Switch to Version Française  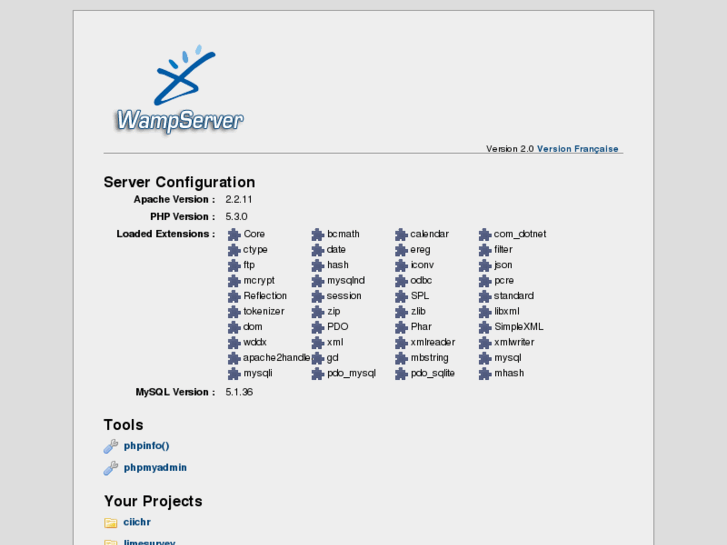coord(577,149)
